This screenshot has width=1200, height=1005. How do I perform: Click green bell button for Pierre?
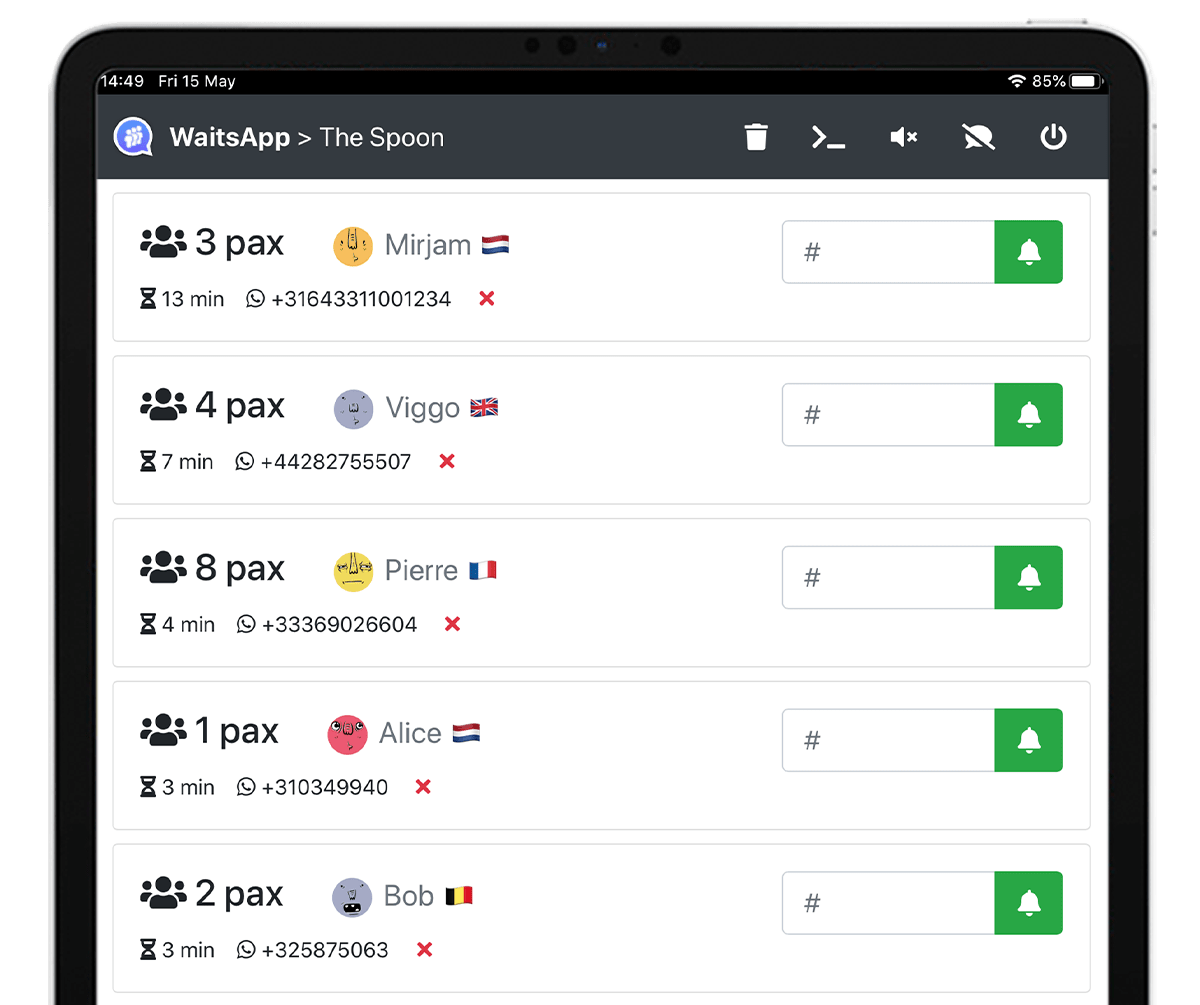[1028, 577]
